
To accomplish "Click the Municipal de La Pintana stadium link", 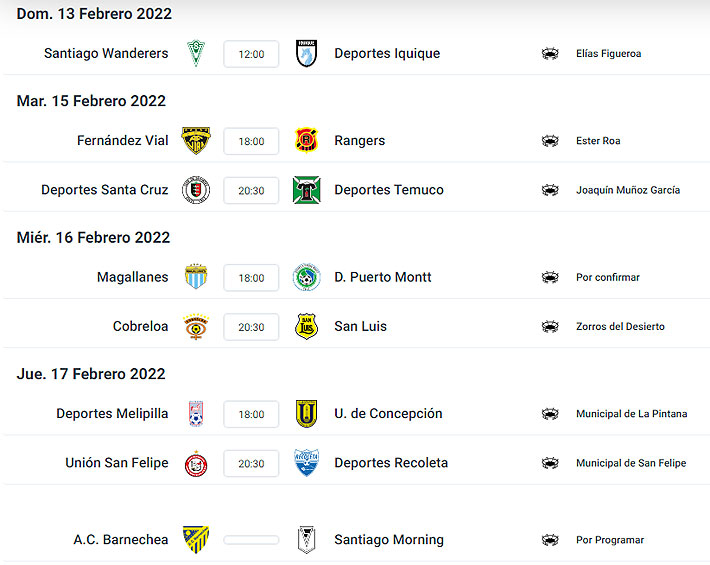I will (x=632, y=414).
